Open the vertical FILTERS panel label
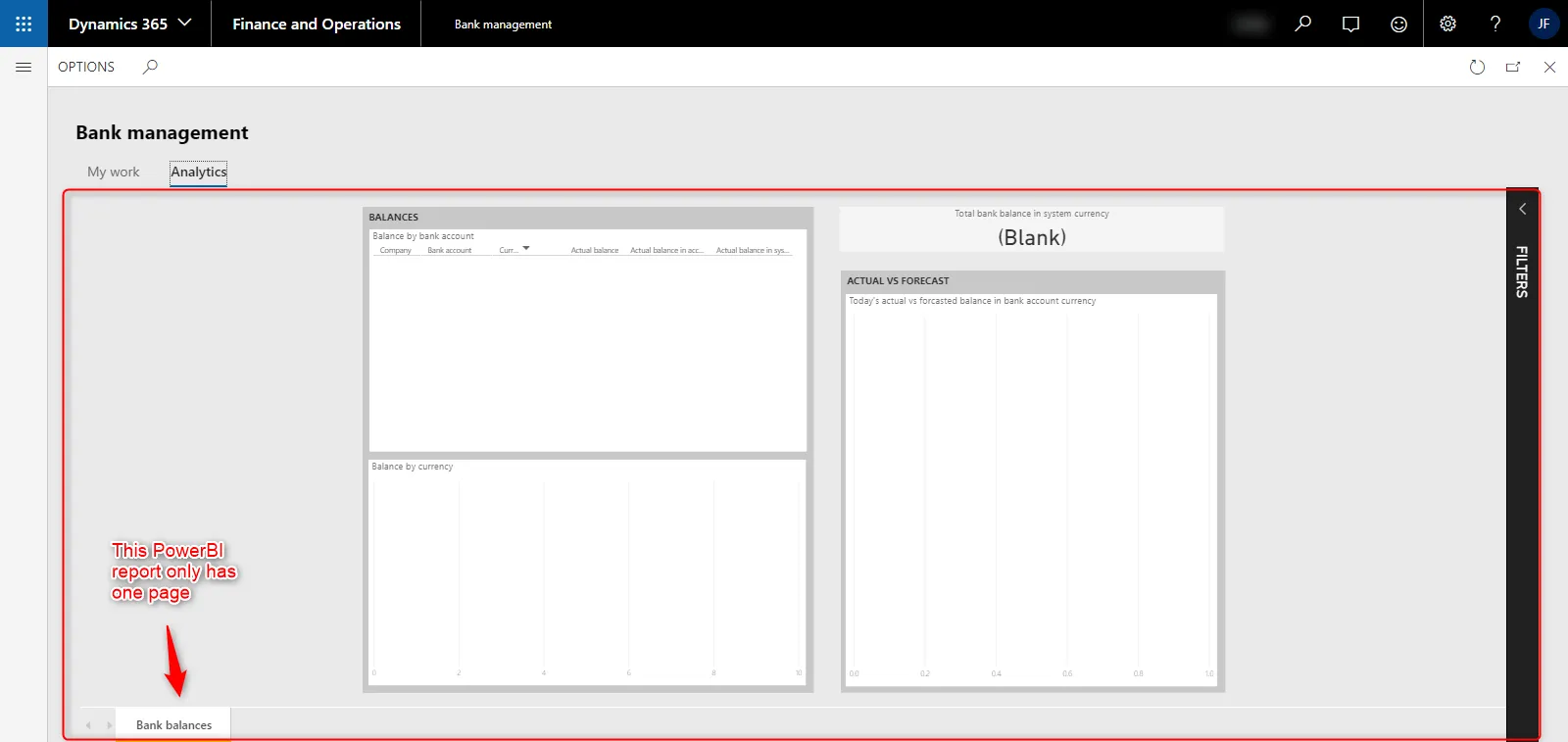 [1522, 272]
